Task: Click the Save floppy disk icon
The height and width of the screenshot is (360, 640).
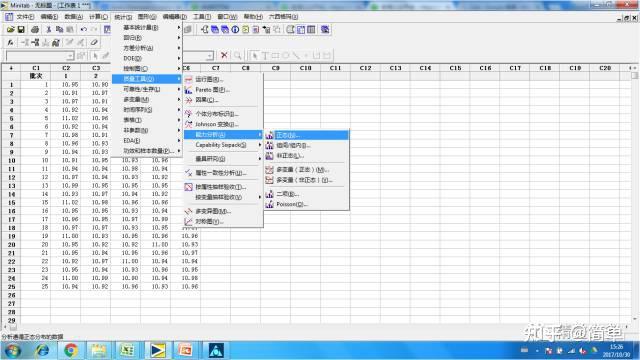Action: [21, 29]
